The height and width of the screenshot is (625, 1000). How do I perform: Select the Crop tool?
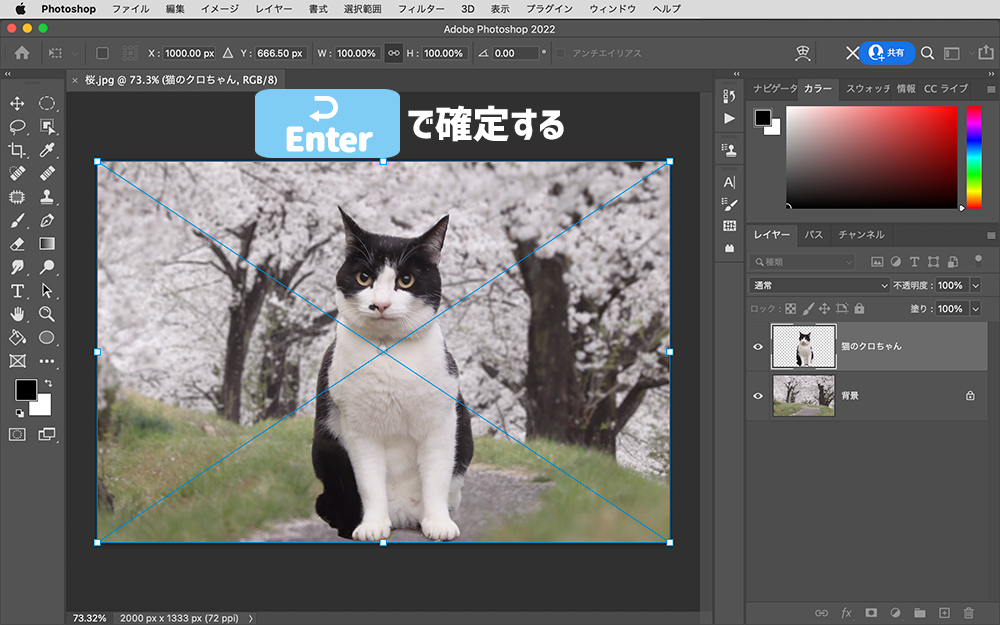[17, 150]
